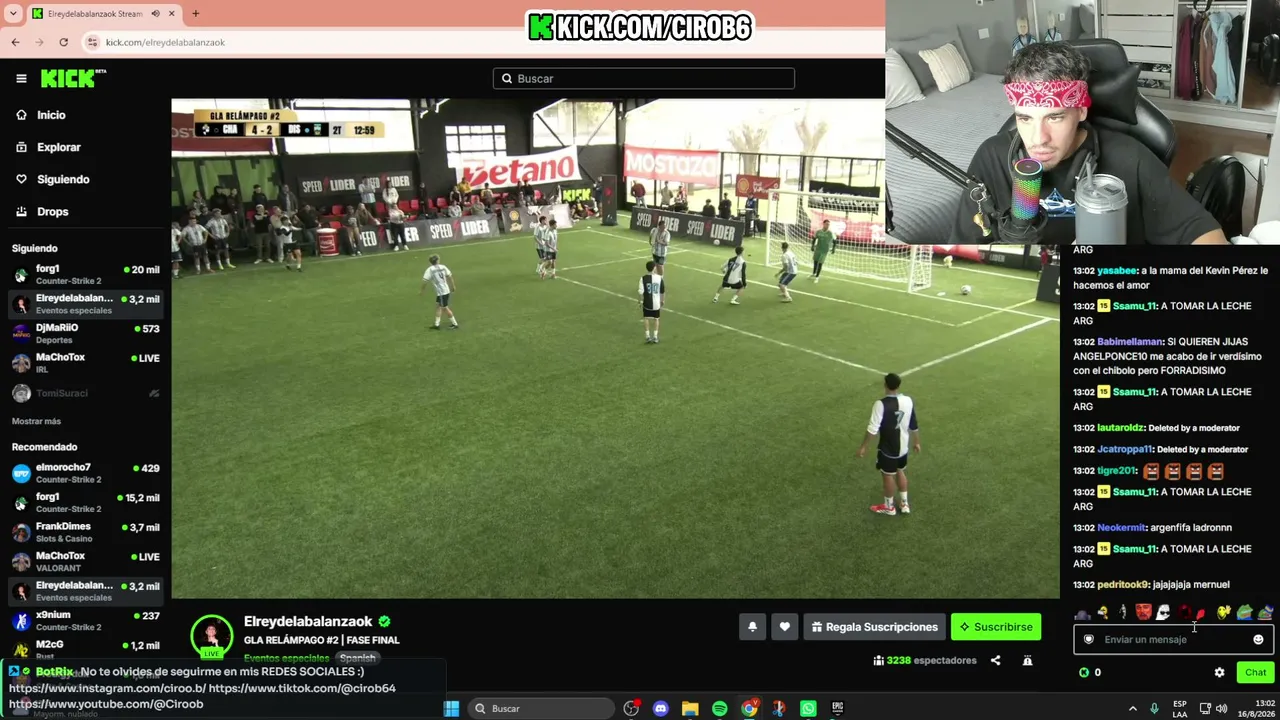Click the Events especiales category link

tap(286, 658)
